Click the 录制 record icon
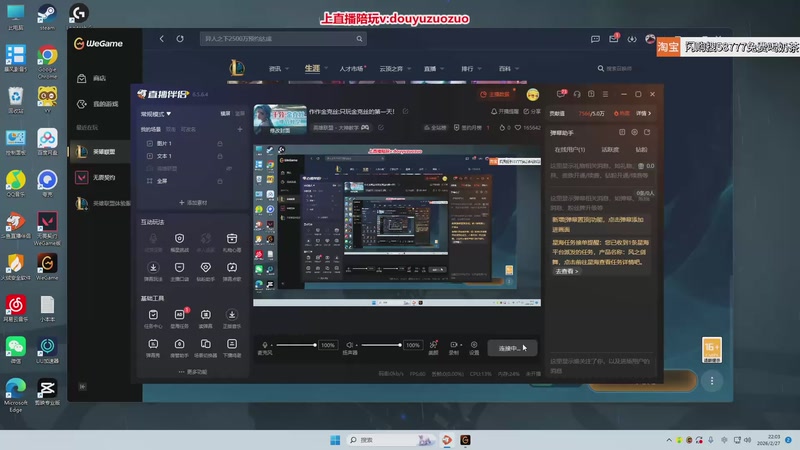Viewport: 800px width, 450px height. [x=453, y=345]
